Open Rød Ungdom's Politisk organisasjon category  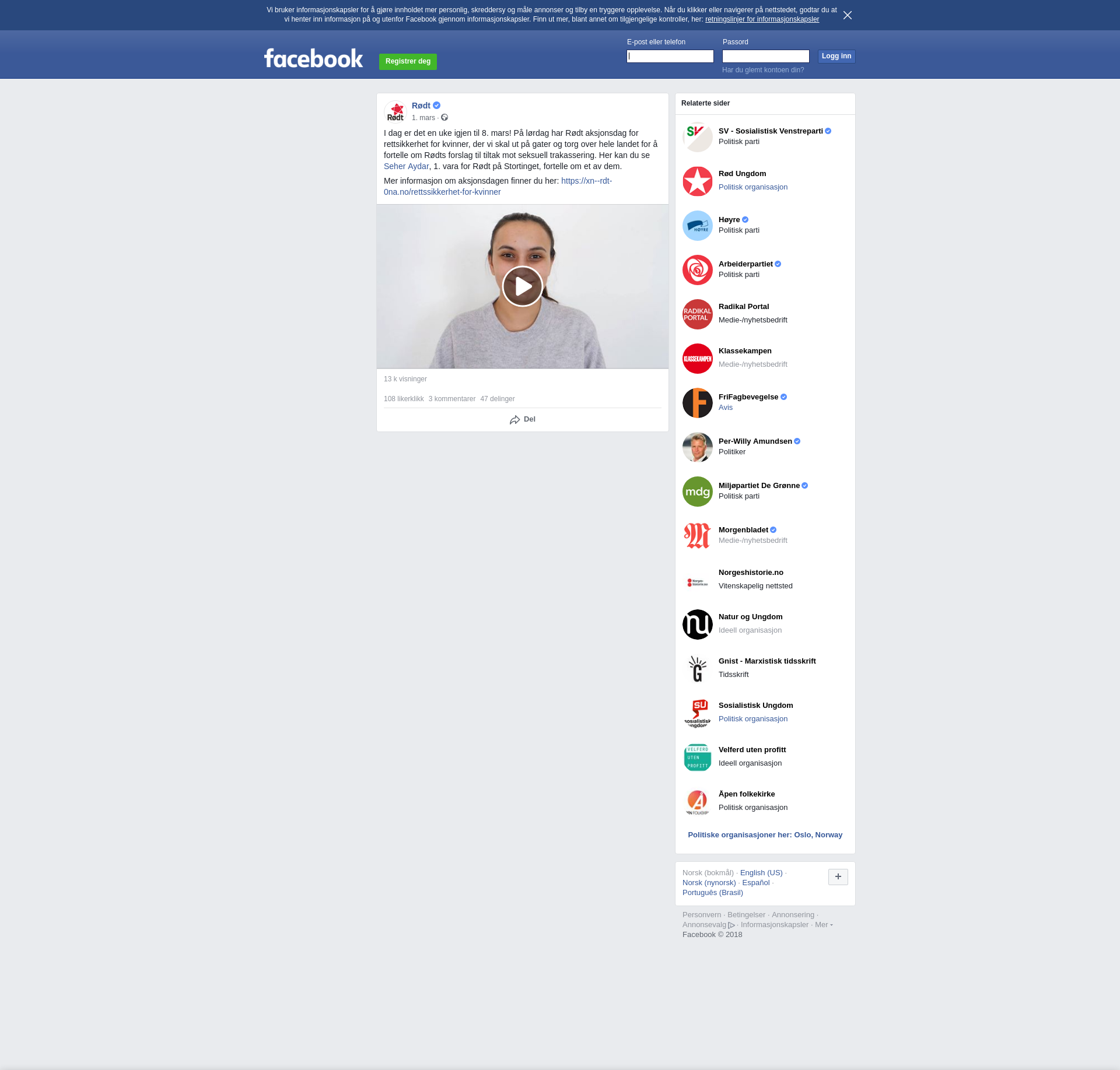753,187
